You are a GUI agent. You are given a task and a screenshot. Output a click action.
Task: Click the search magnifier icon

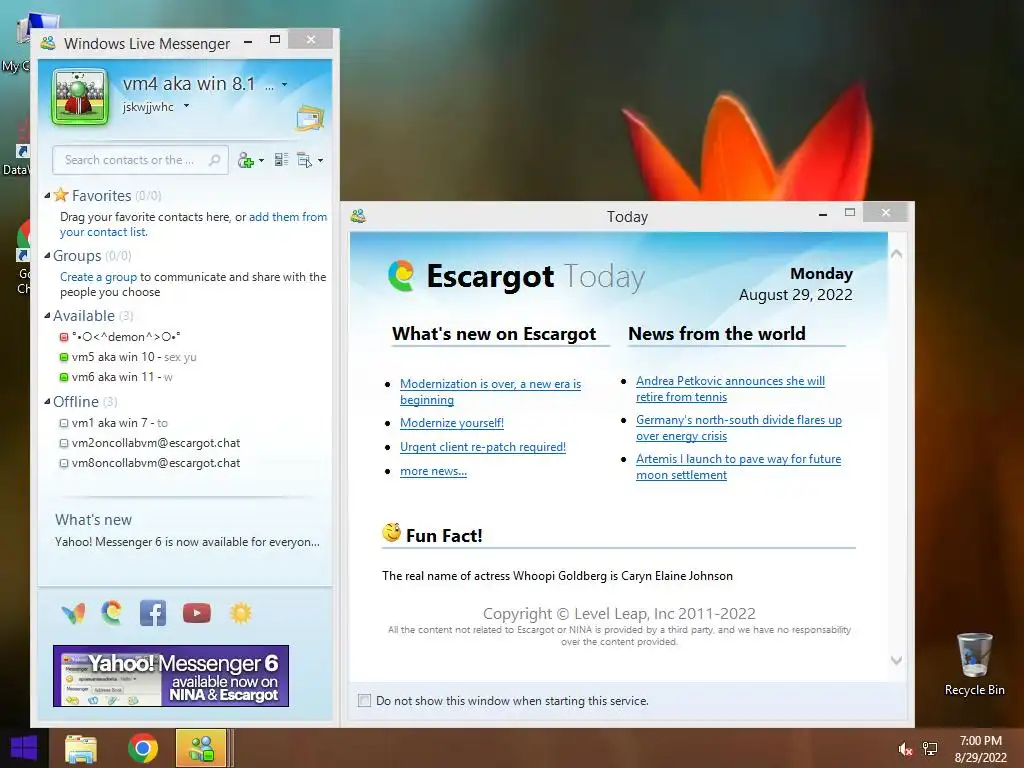tap(214, 160)
